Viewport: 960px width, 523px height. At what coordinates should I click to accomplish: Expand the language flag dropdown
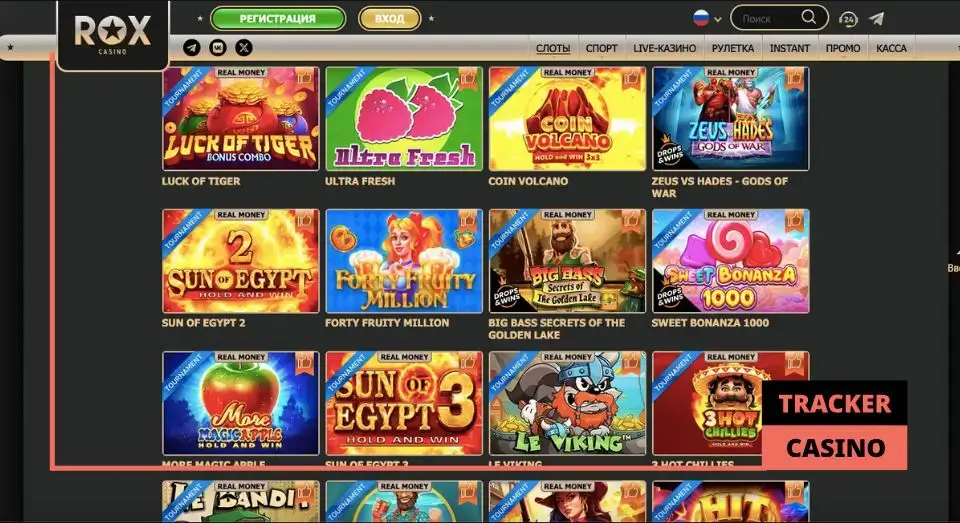coord(718,19)
